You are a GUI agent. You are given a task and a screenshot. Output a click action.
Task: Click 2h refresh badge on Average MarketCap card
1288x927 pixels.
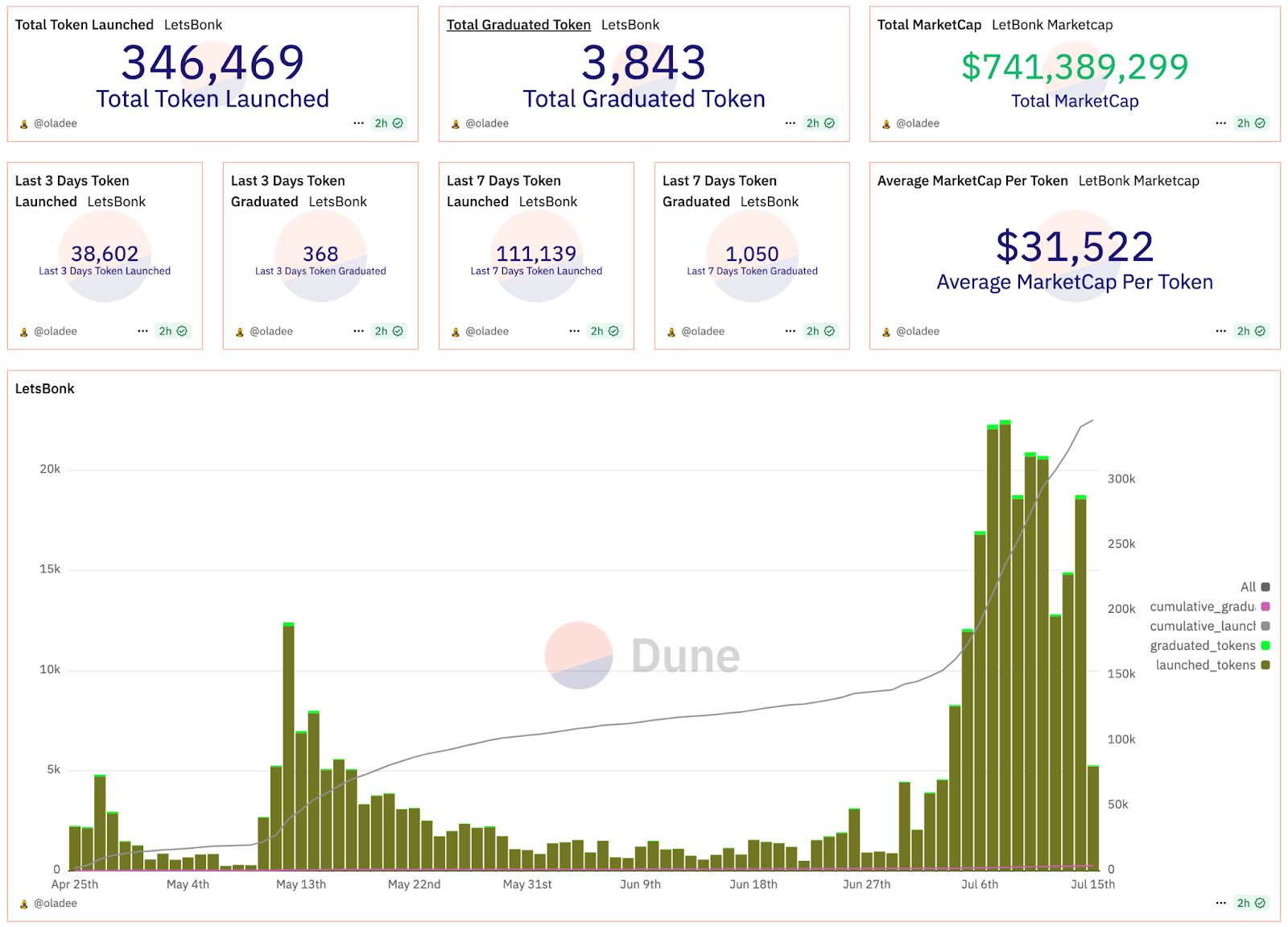pos(1251,331)
